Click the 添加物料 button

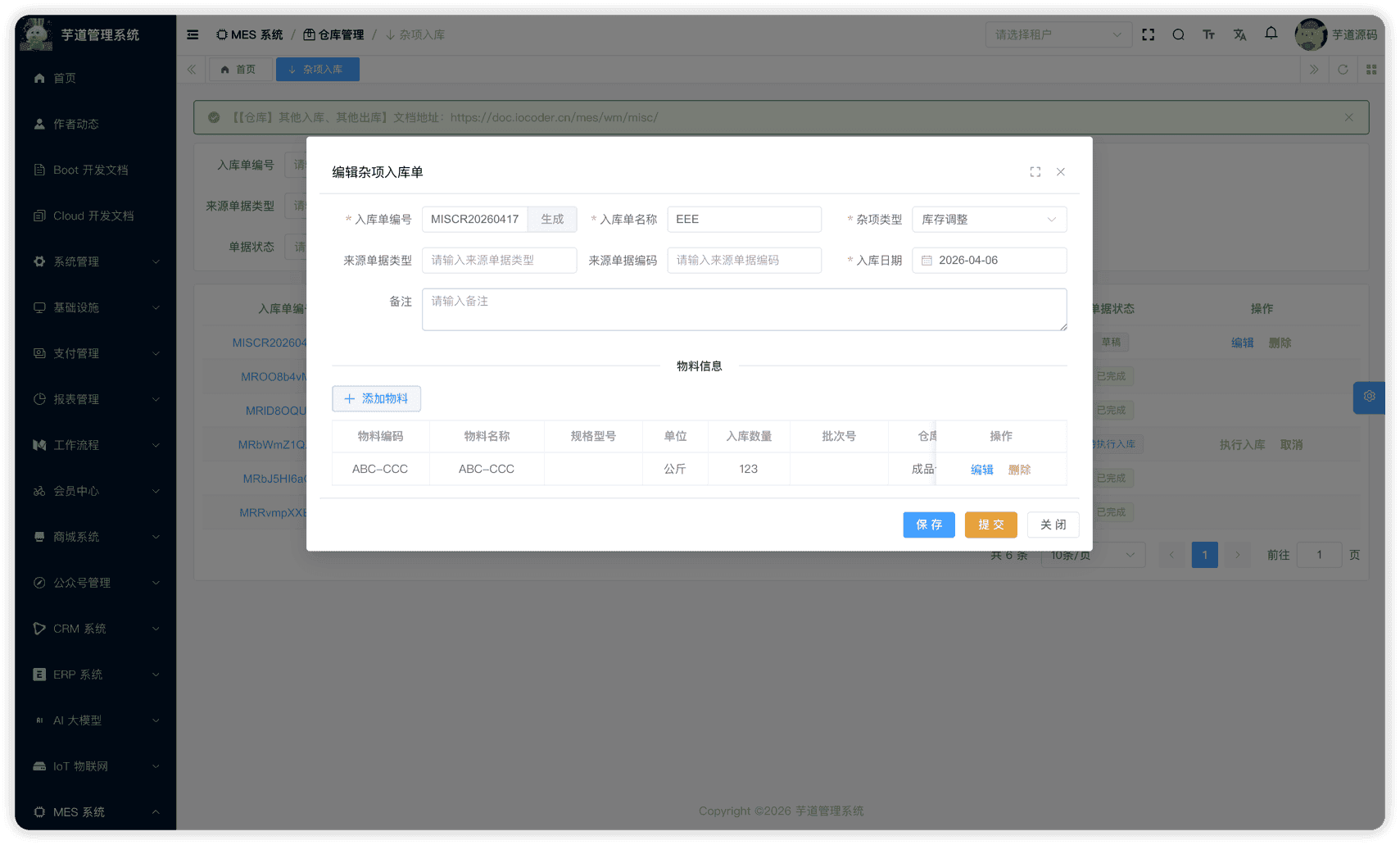pyautogui.click(x=376, y=398)
